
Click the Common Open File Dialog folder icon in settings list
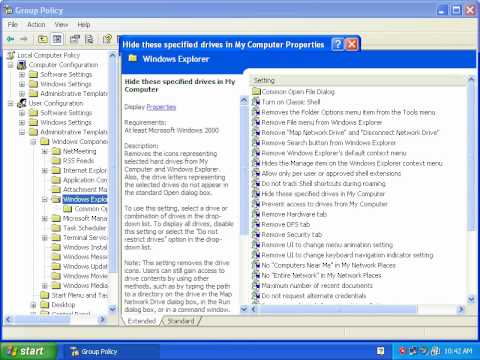coord(256,91)
